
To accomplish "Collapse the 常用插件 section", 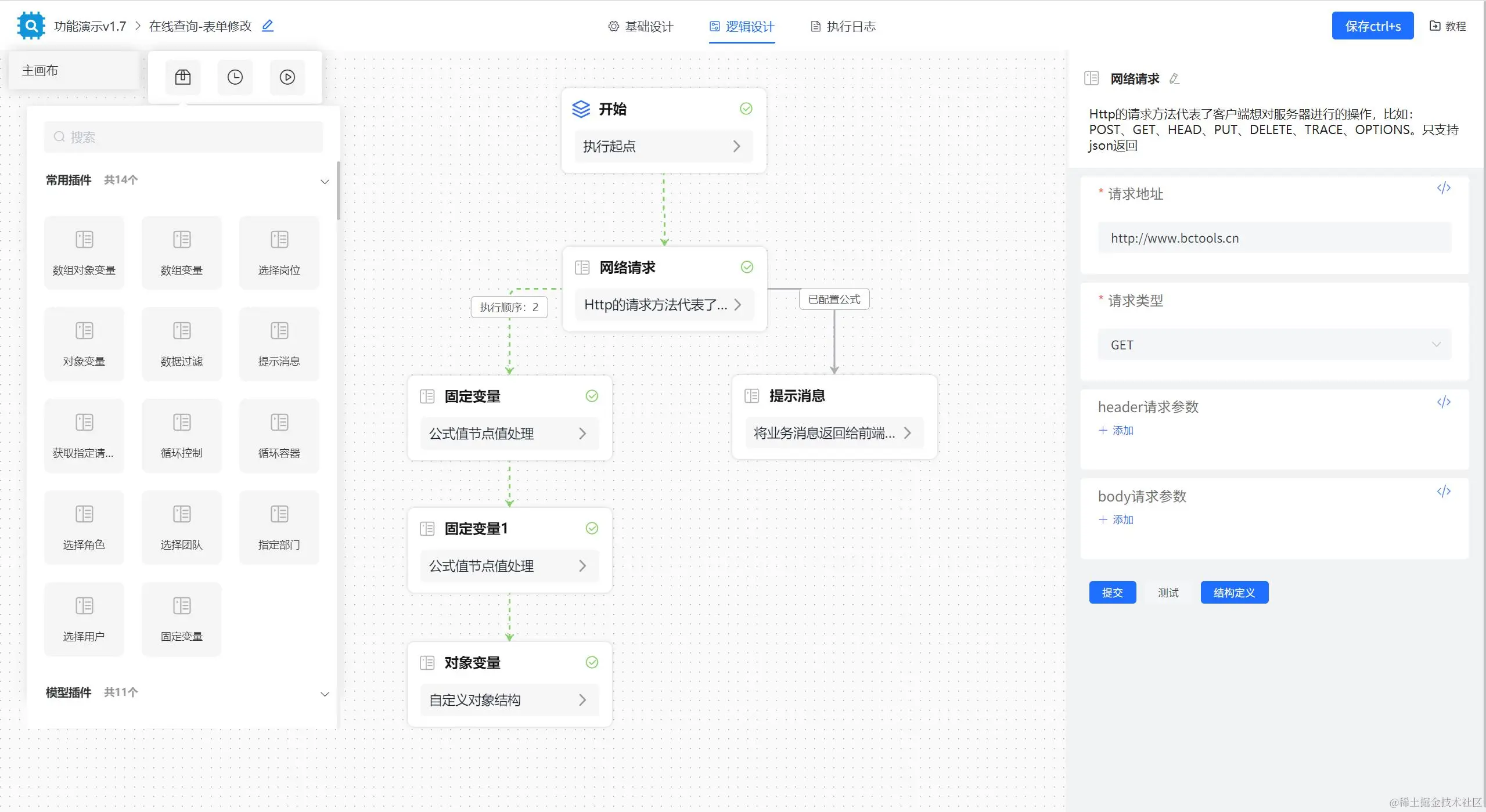I will click(325, 182).
